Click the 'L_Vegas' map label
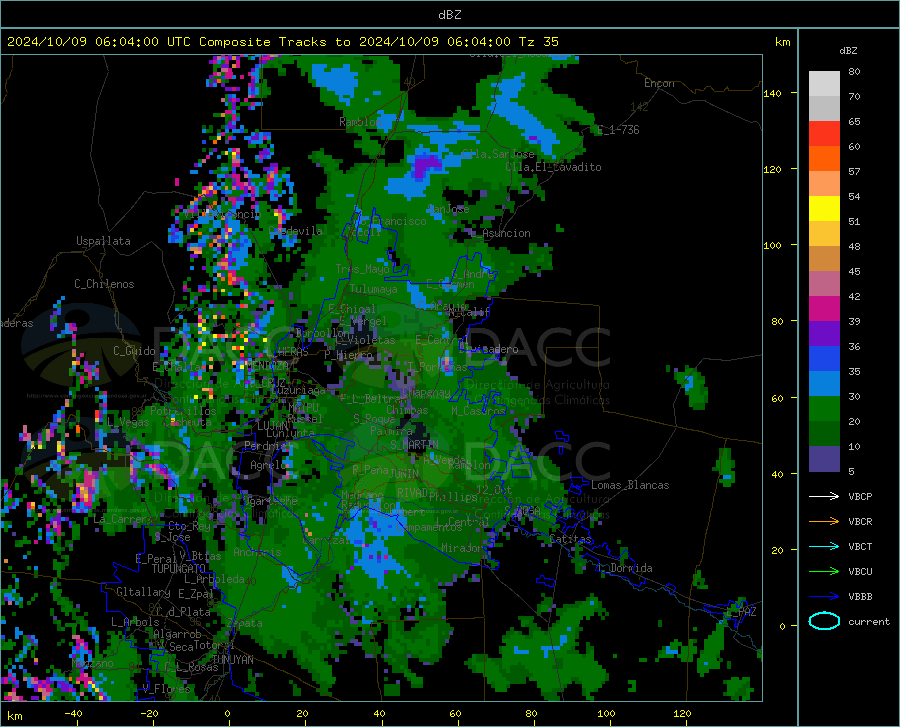The image size is (900, 727). [128, 422]
